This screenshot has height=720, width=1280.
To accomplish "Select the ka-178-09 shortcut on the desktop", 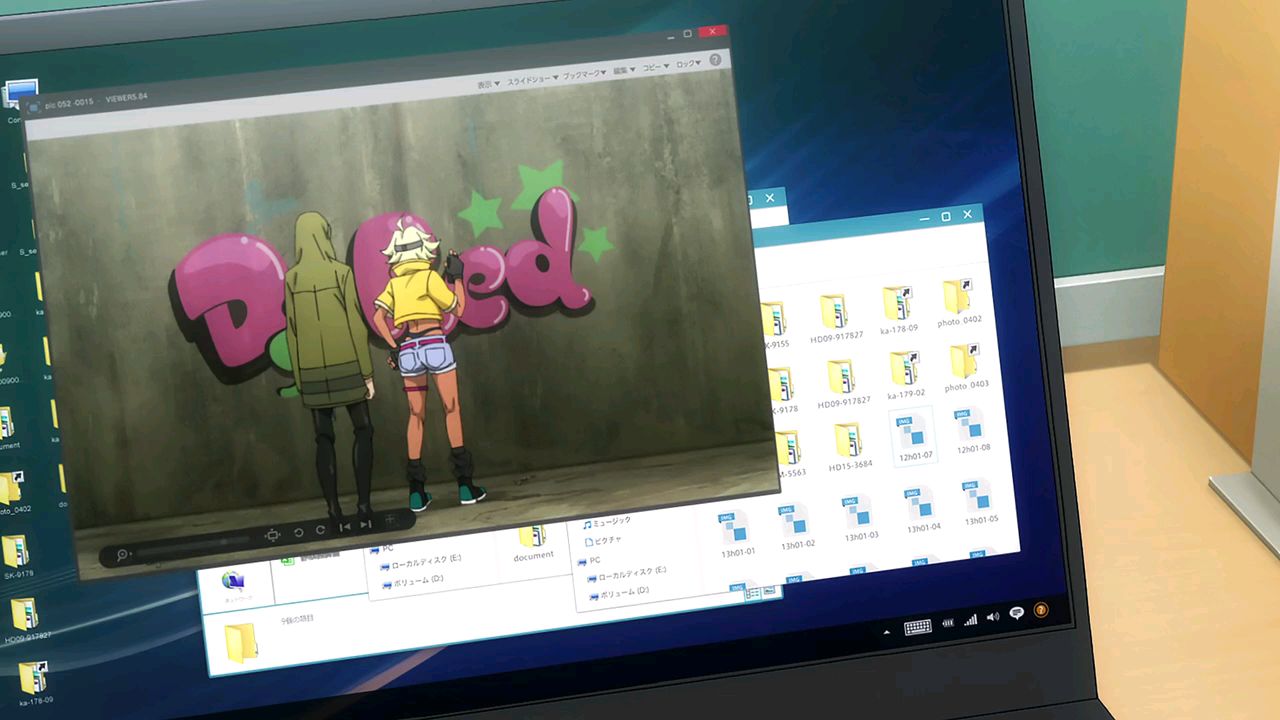I will pos(34,683).
